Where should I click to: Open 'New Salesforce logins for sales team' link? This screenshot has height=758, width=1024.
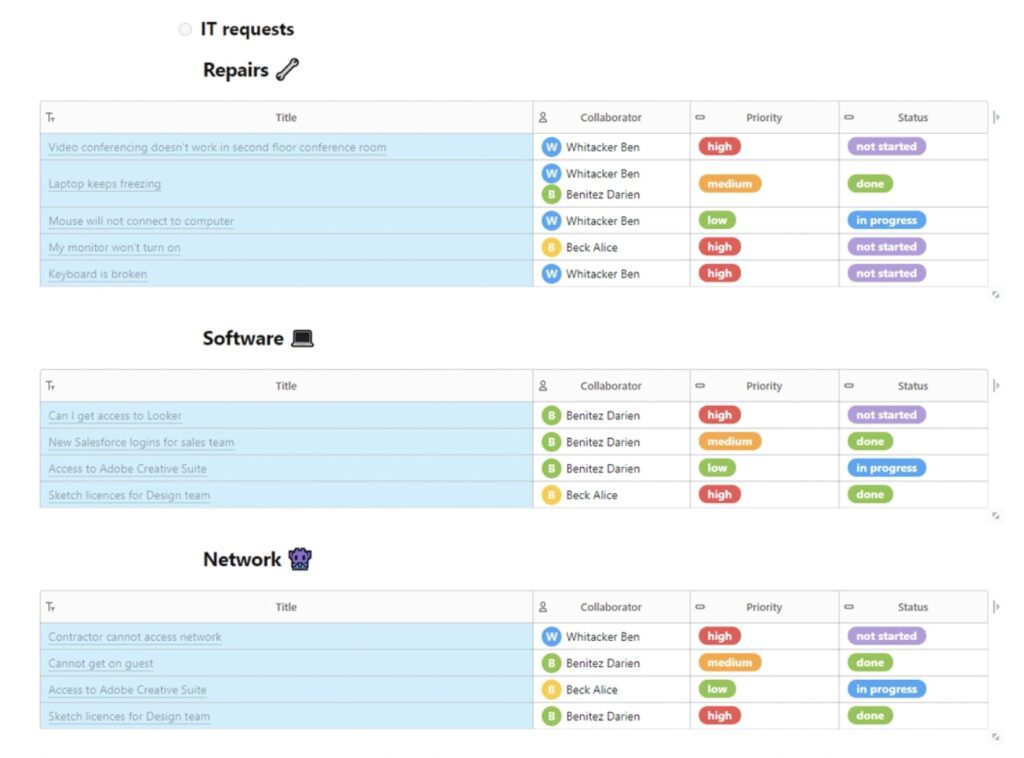tap(141, 443)
